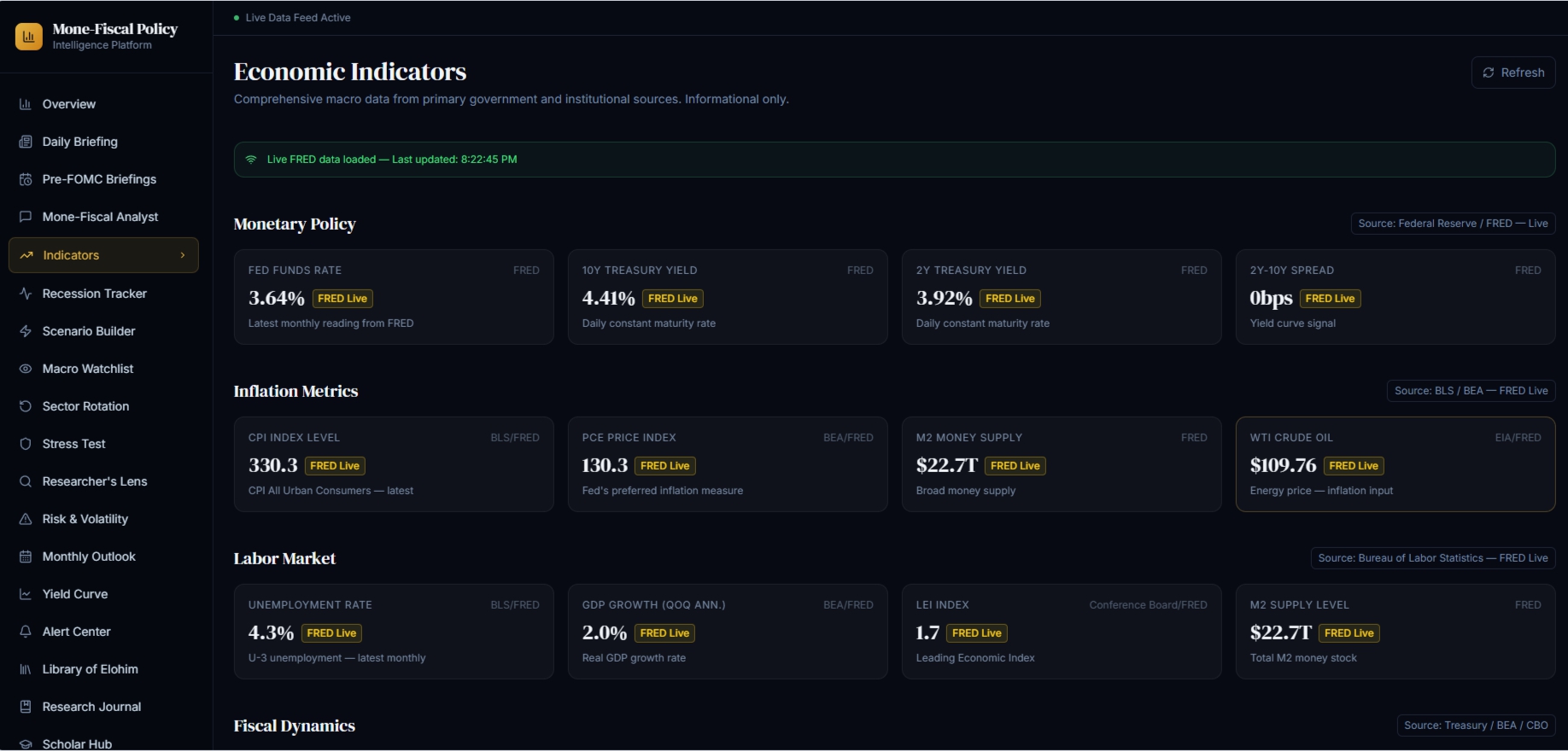Select the WTI Crude Oil card
The width and height of the screenshot is (1568, 752).
point(1395,464)
